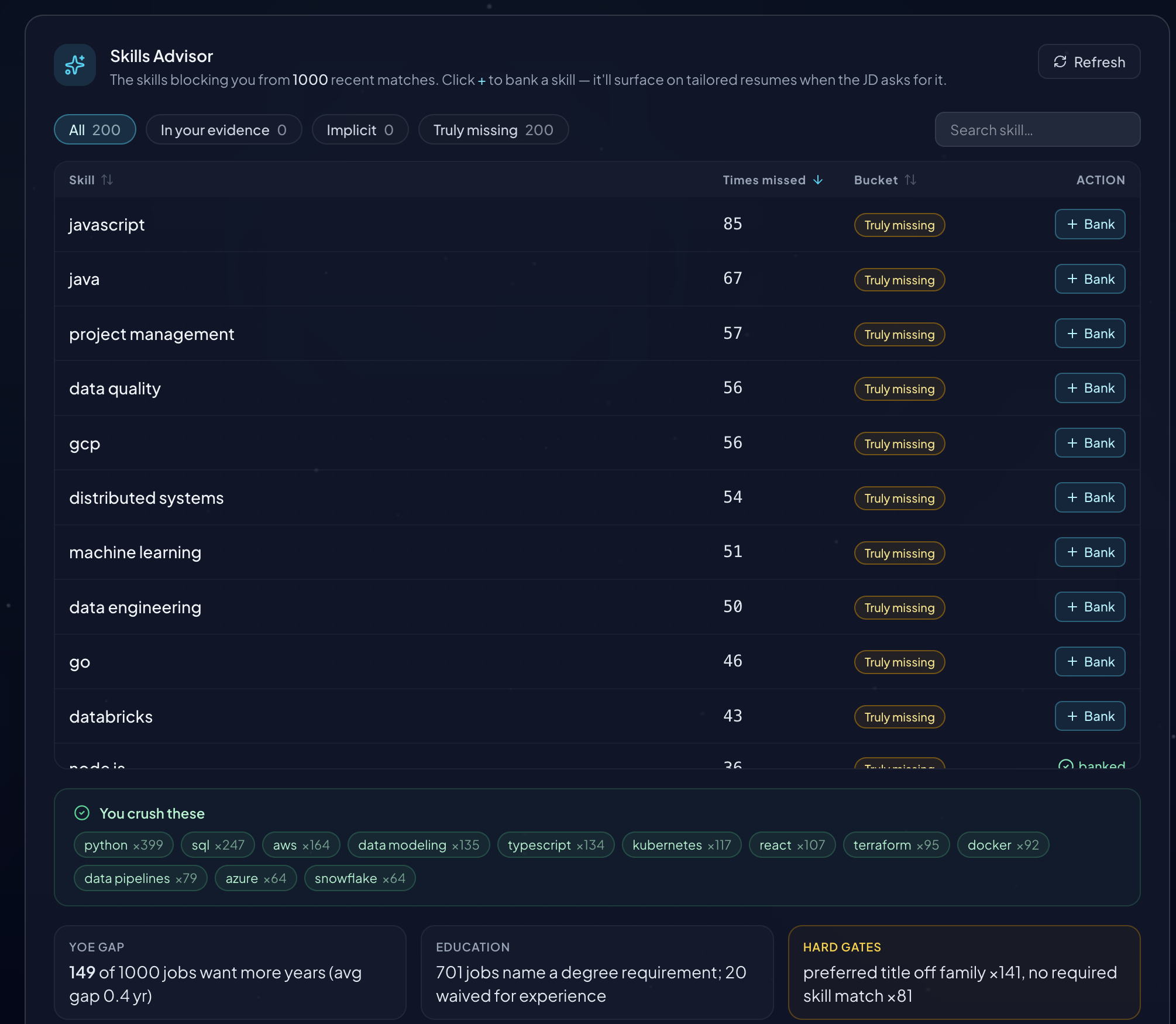Screen dimensions: 1176x1024
Task: Open the YOE GAP card
Action: 230,972
